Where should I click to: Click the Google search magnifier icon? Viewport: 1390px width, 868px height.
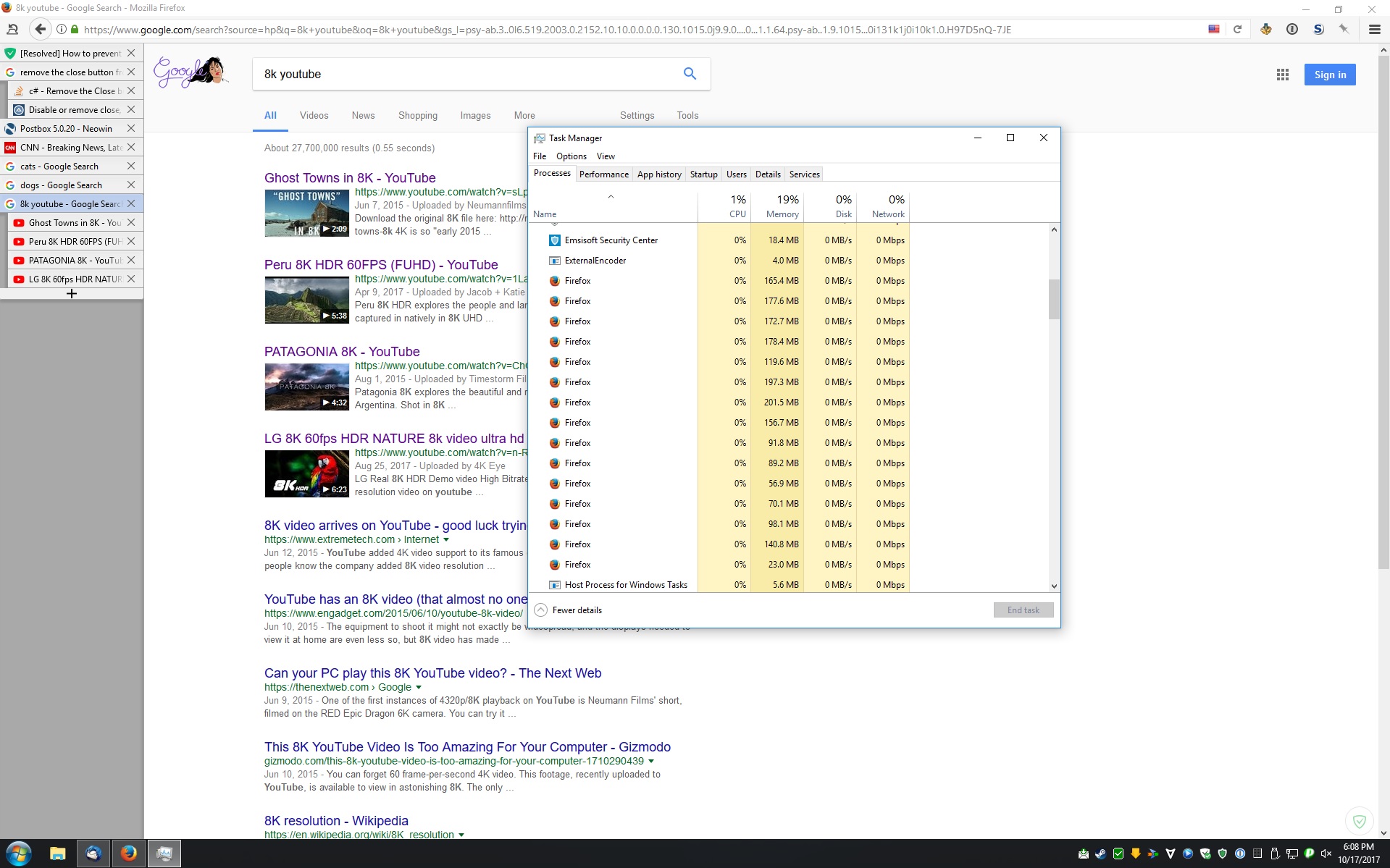690,74
